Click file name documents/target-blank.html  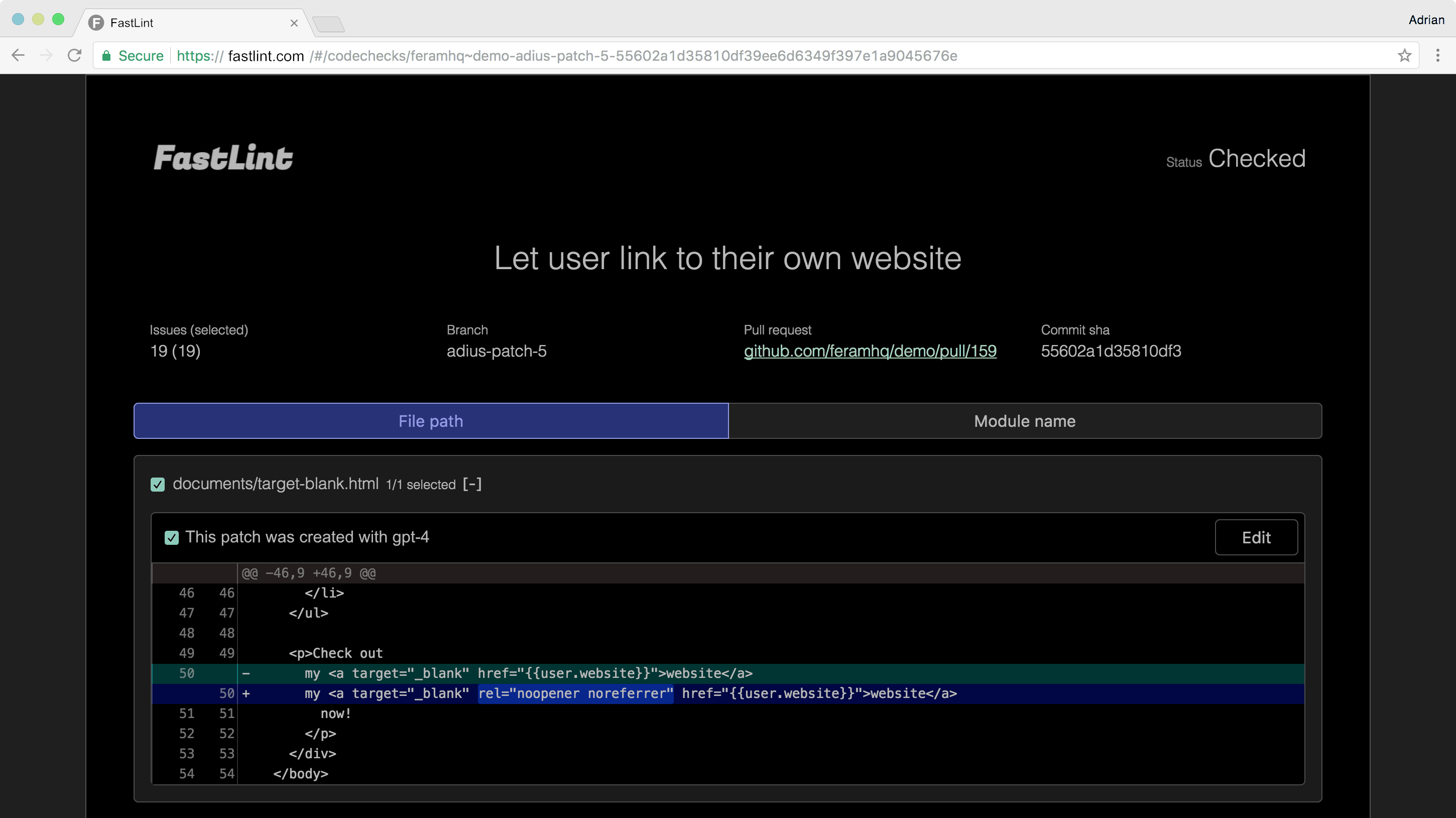click(275, 484)
